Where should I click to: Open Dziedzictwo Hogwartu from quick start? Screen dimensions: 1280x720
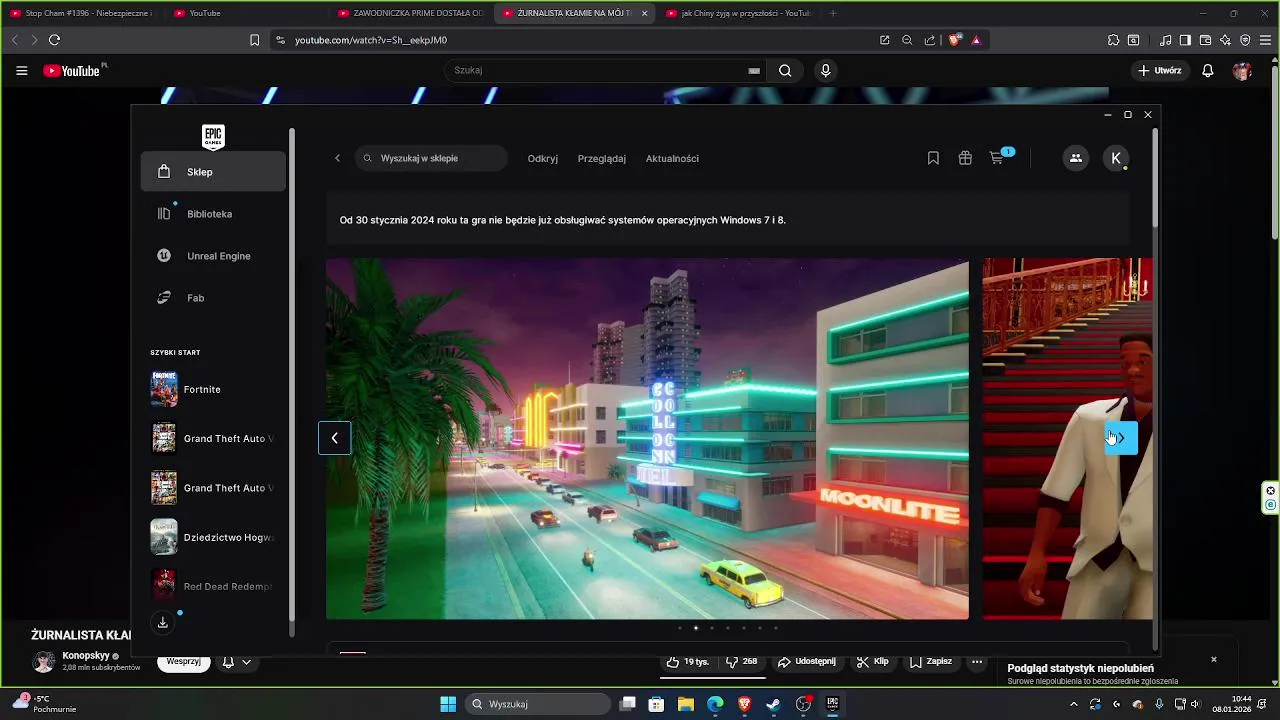(x=213, y=537)
